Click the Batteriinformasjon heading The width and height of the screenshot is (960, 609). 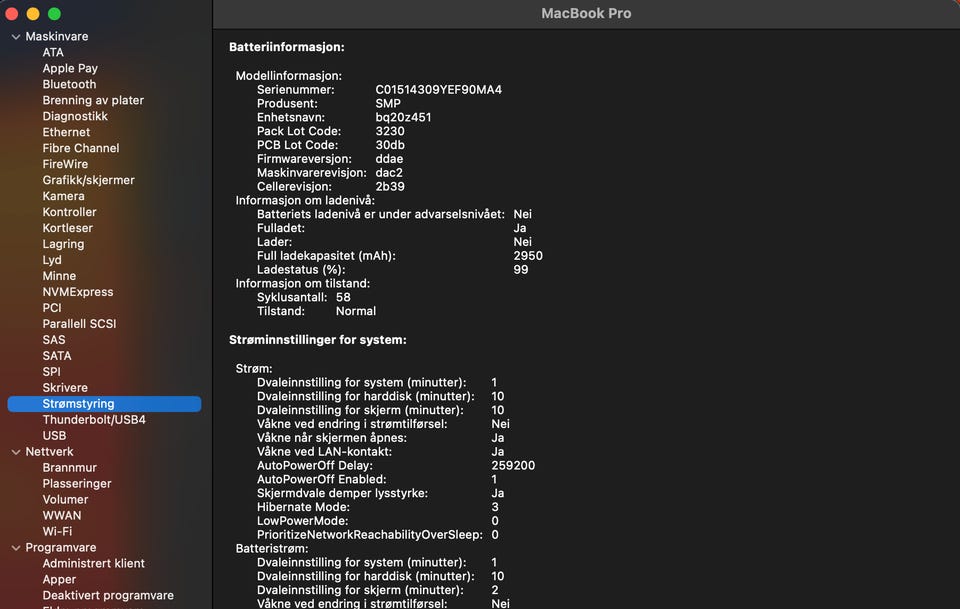[287, 47]
